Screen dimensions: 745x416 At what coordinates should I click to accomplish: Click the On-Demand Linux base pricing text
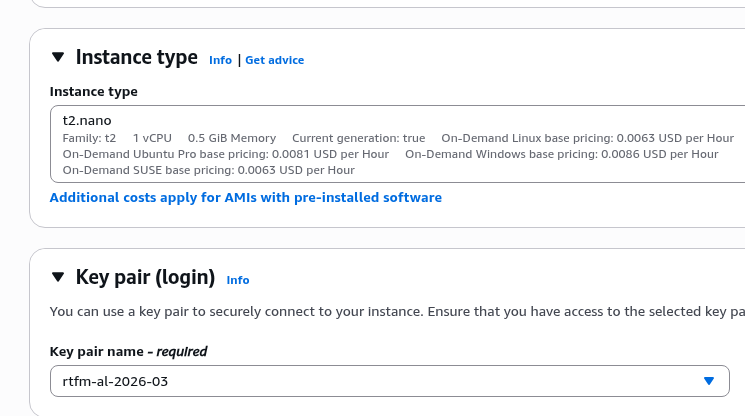pyautogui.click(x=587, y=138)
